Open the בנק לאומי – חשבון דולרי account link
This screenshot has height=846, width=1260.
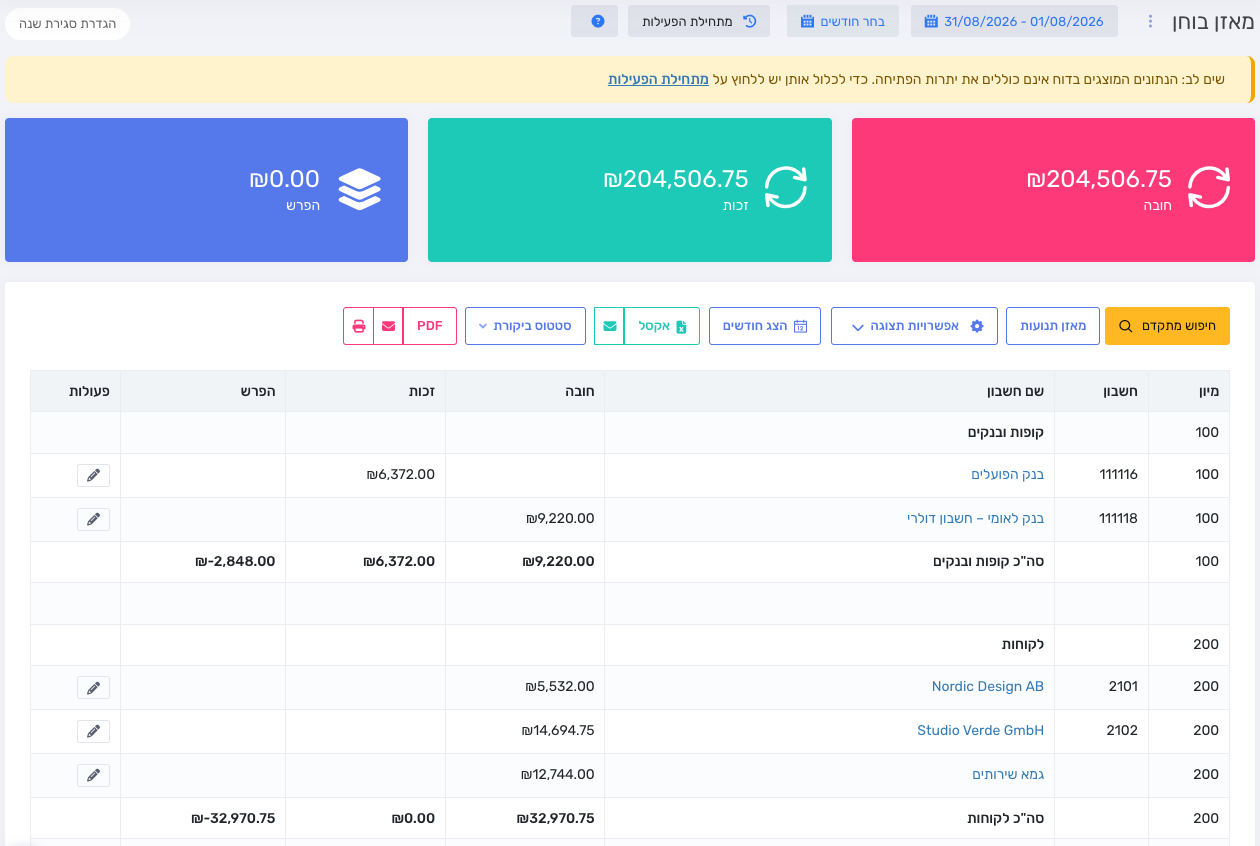pos(975,518)
